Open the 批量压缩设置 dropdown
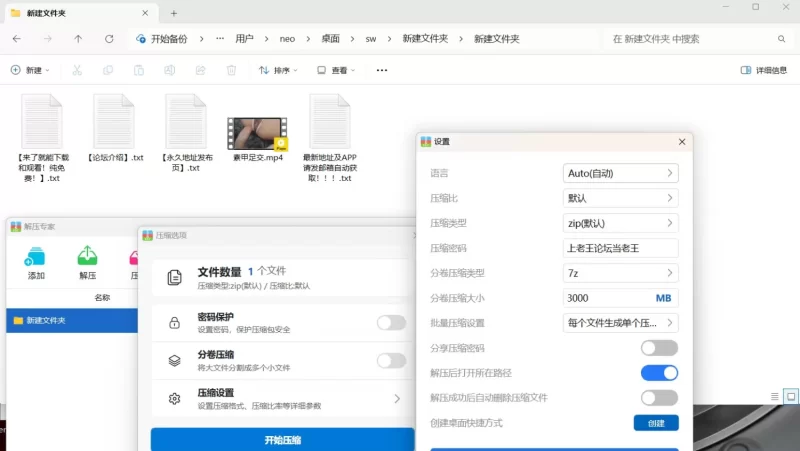Screen dimensions: 800x451 click(620, 323)
